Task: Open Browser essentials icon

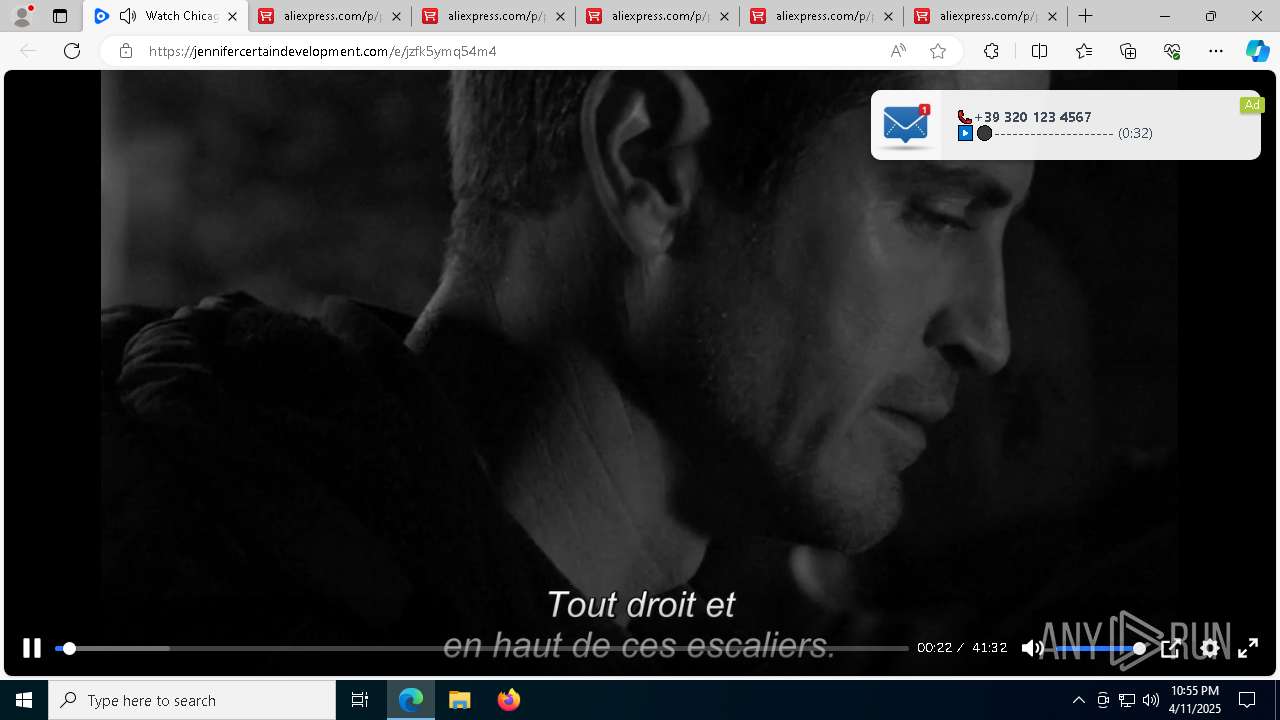Action: (x=1172, y=51)
